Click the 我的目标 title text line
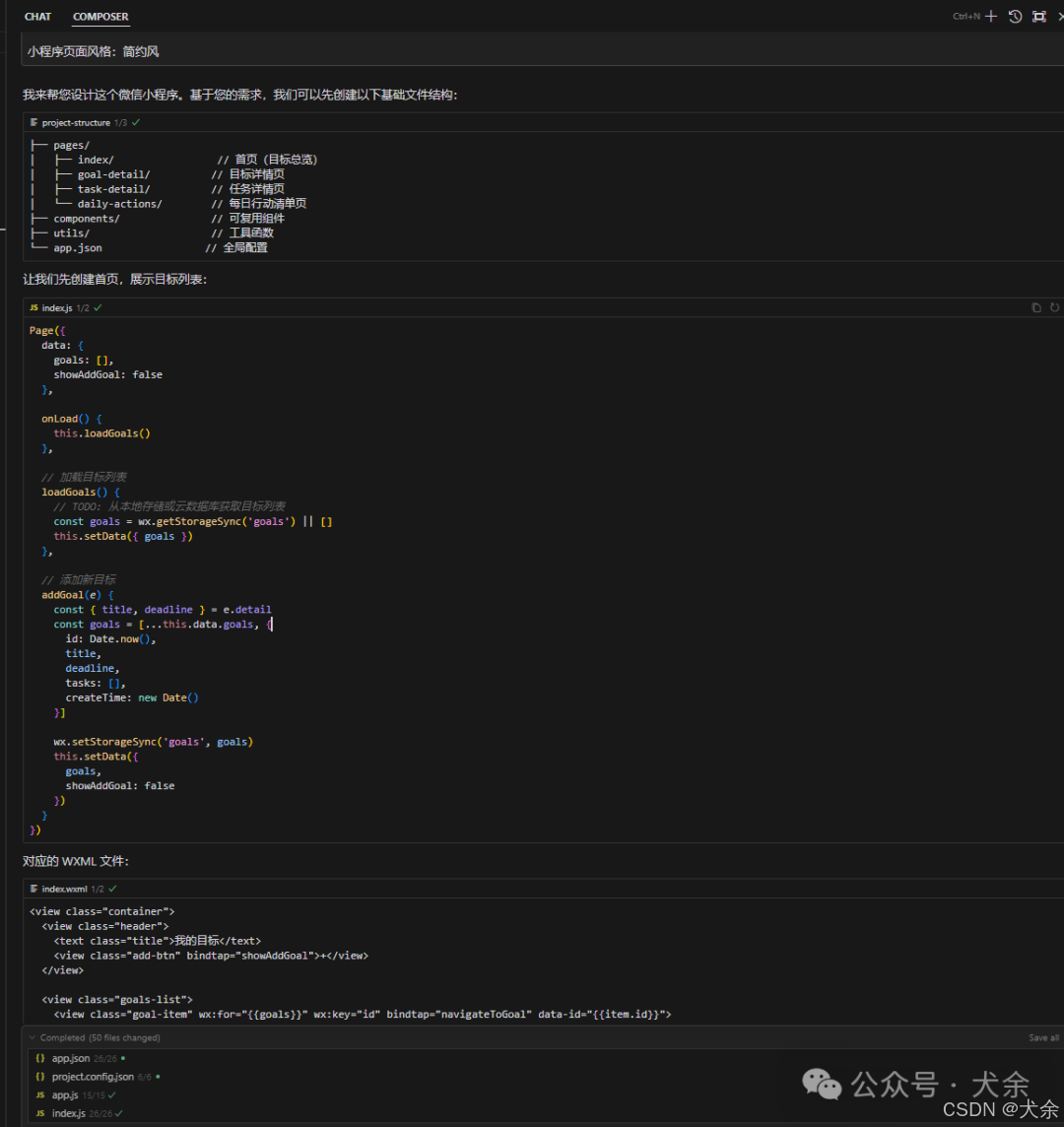 coord(158,941)
